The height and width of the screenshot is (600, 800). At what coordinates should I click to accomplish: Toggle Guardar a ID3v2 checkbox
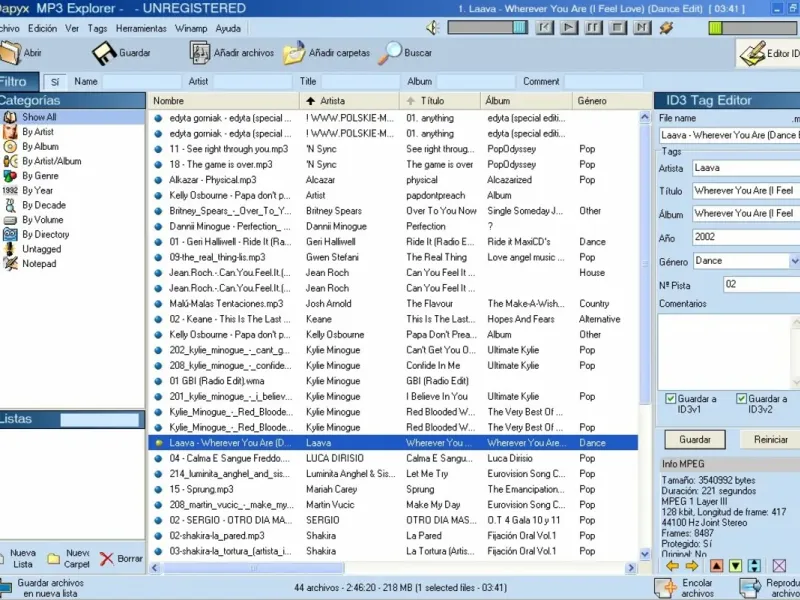[741, 398]
